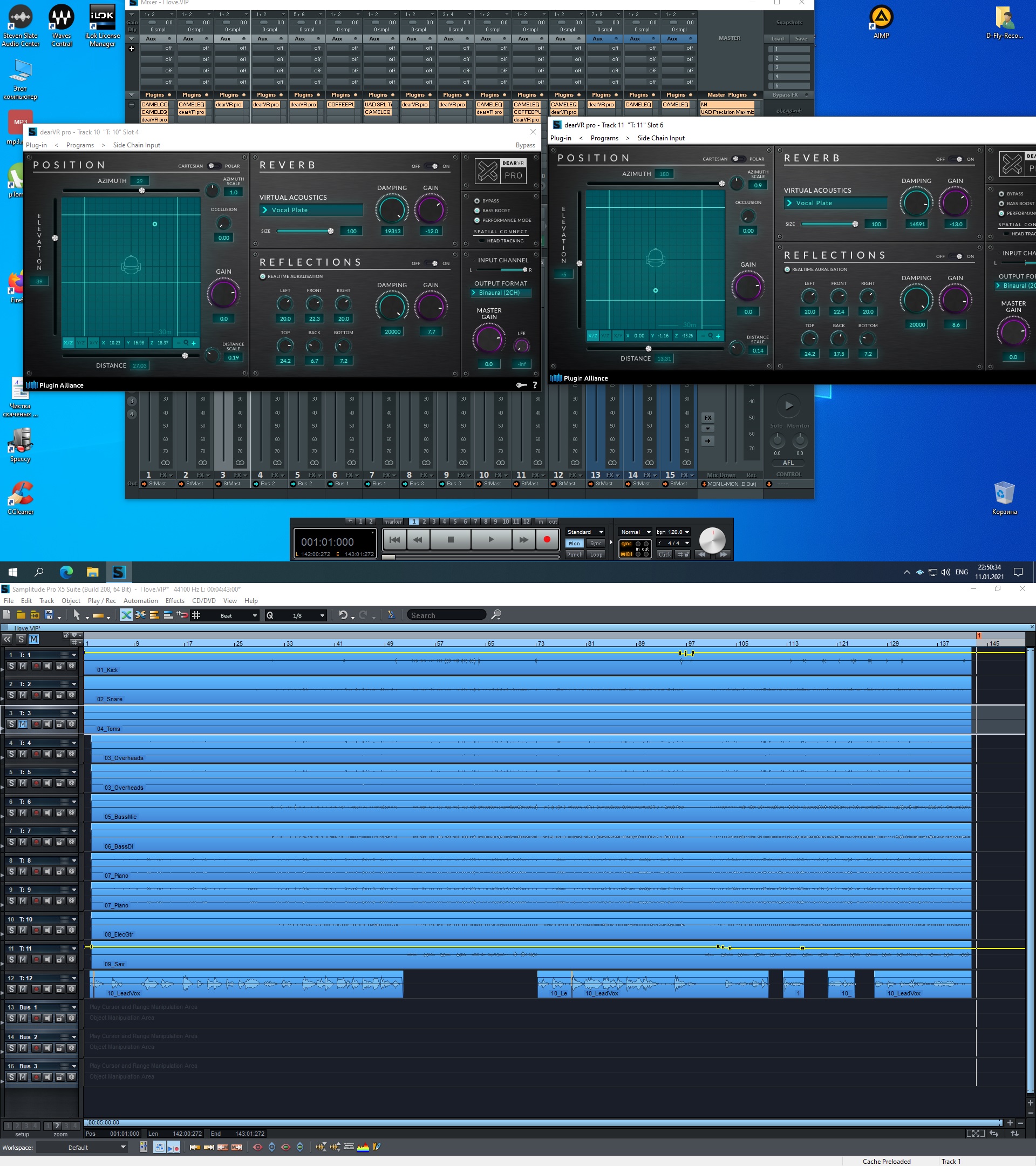Click the play button in the transport
1036x1166 pixels.
point(490,539)
